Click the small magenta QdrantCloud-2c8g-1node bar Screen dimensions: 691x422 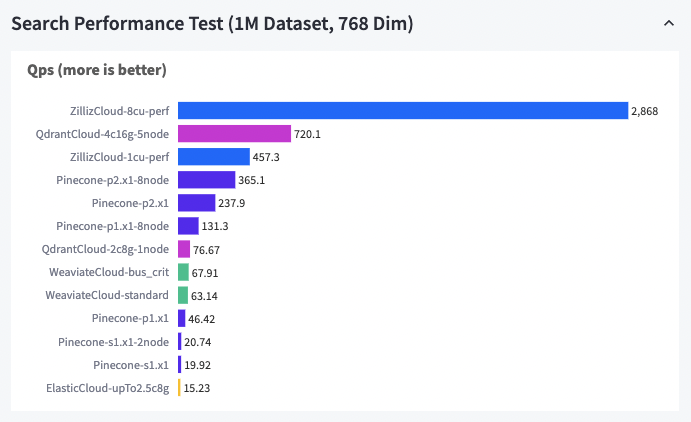184,249
